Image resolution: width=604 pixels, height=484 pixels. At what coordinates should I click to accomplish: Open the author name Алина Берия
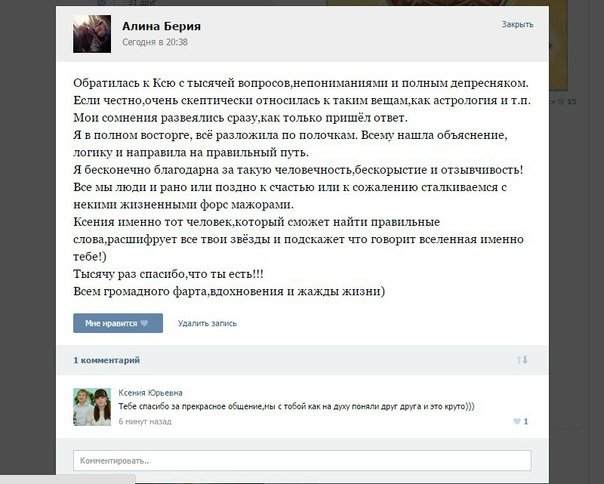pyautogui.click(x=161, y=26)
